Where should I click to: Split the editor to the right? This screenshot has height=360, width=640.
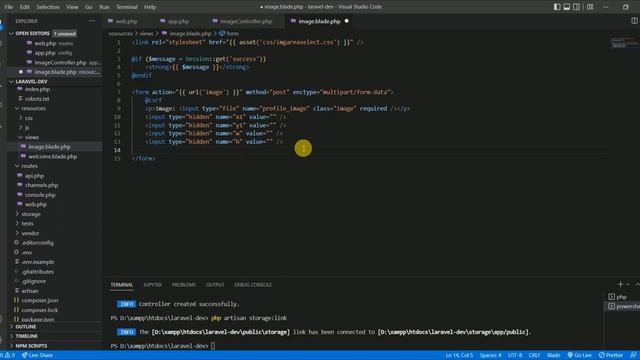[x=634, y=21]
